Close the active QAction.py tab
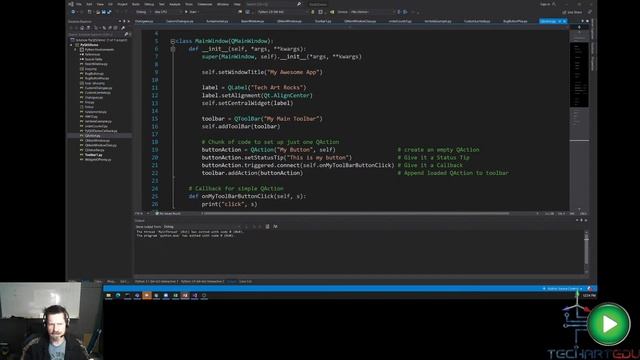 564,21
